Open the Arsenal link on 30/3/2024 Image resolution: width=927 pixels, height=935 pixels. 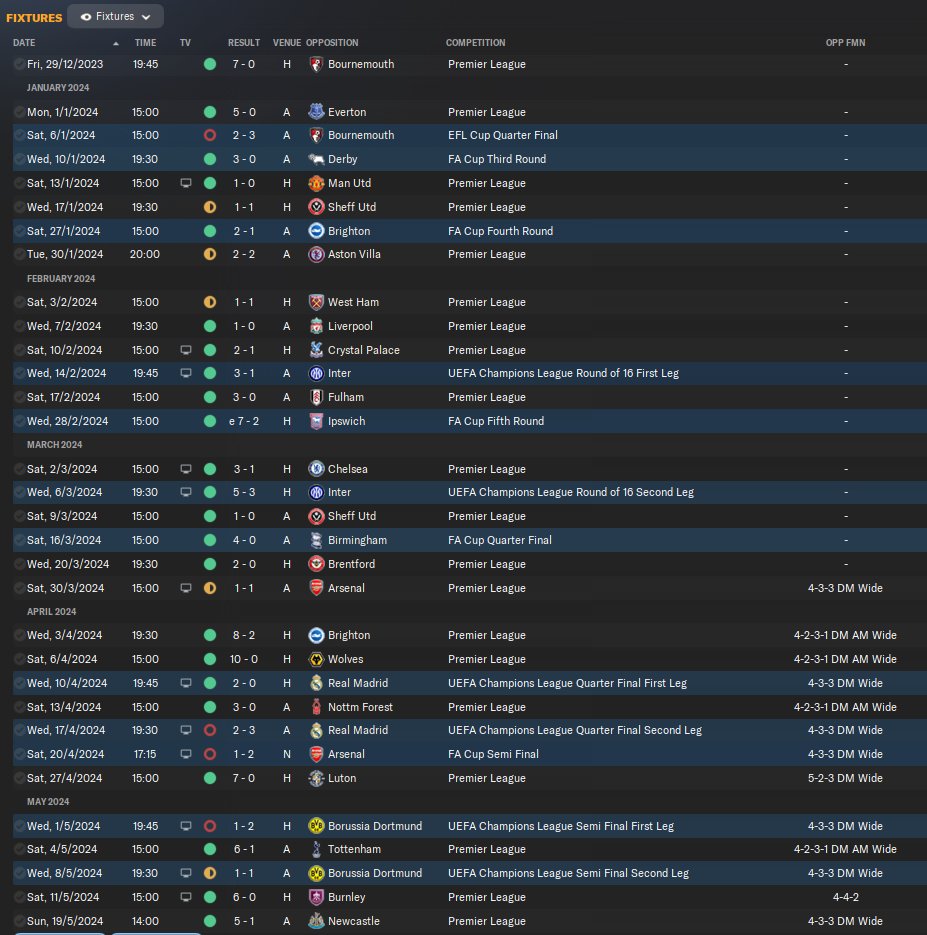tap(346, 588)
